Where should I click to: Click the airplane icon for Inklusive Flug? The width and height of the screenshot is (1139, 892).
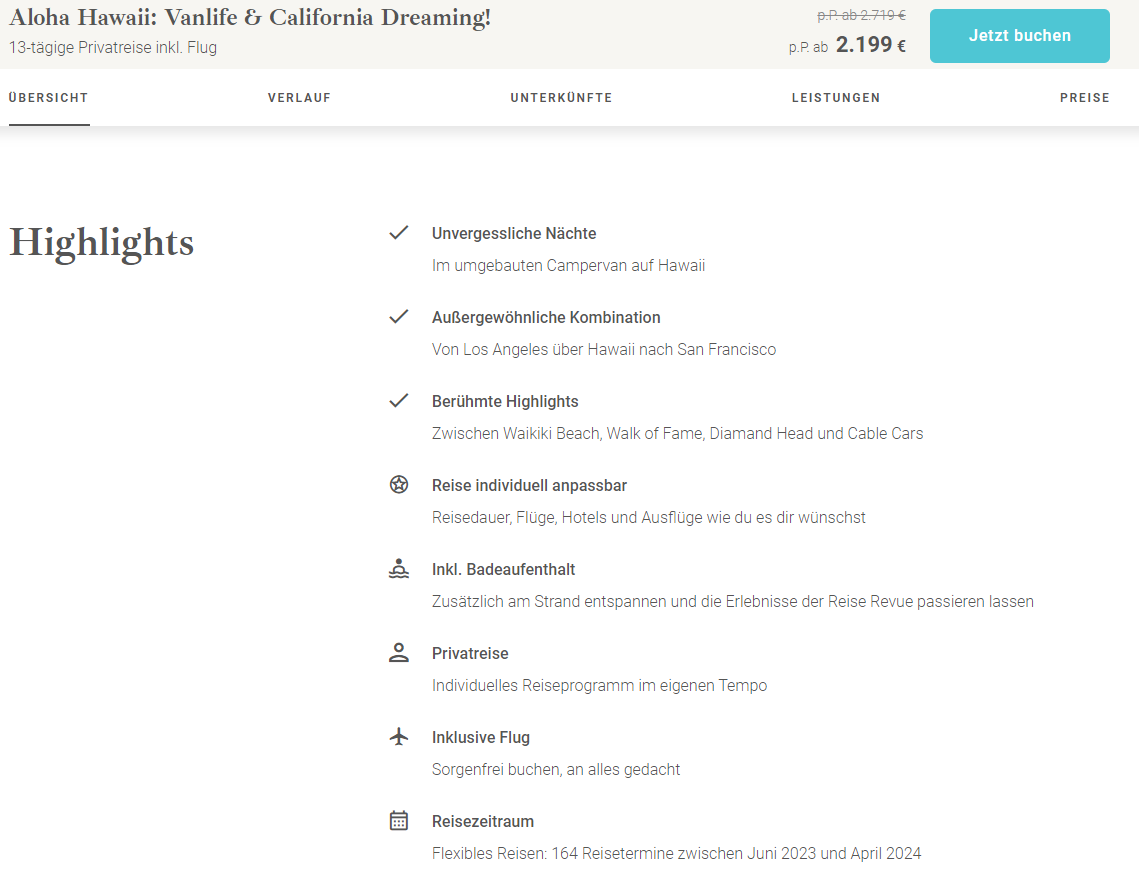399,737
